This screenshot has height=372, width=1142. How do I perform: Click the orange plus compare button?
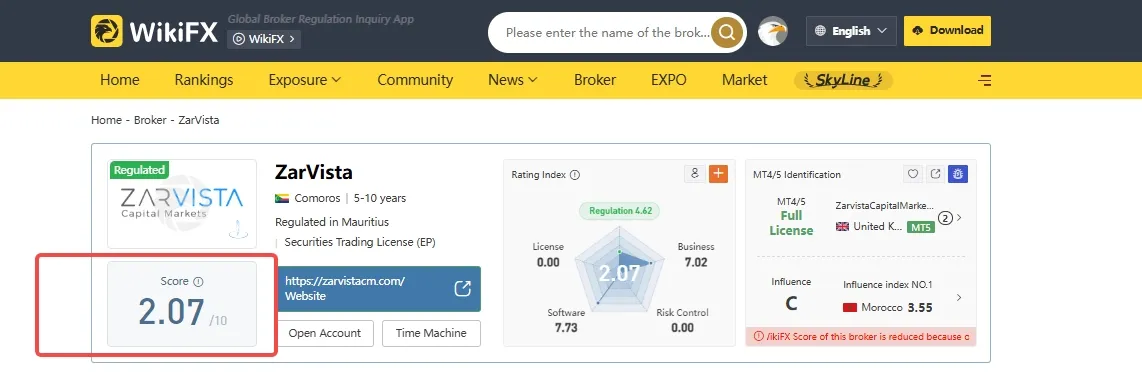click(x=718, y=173)
